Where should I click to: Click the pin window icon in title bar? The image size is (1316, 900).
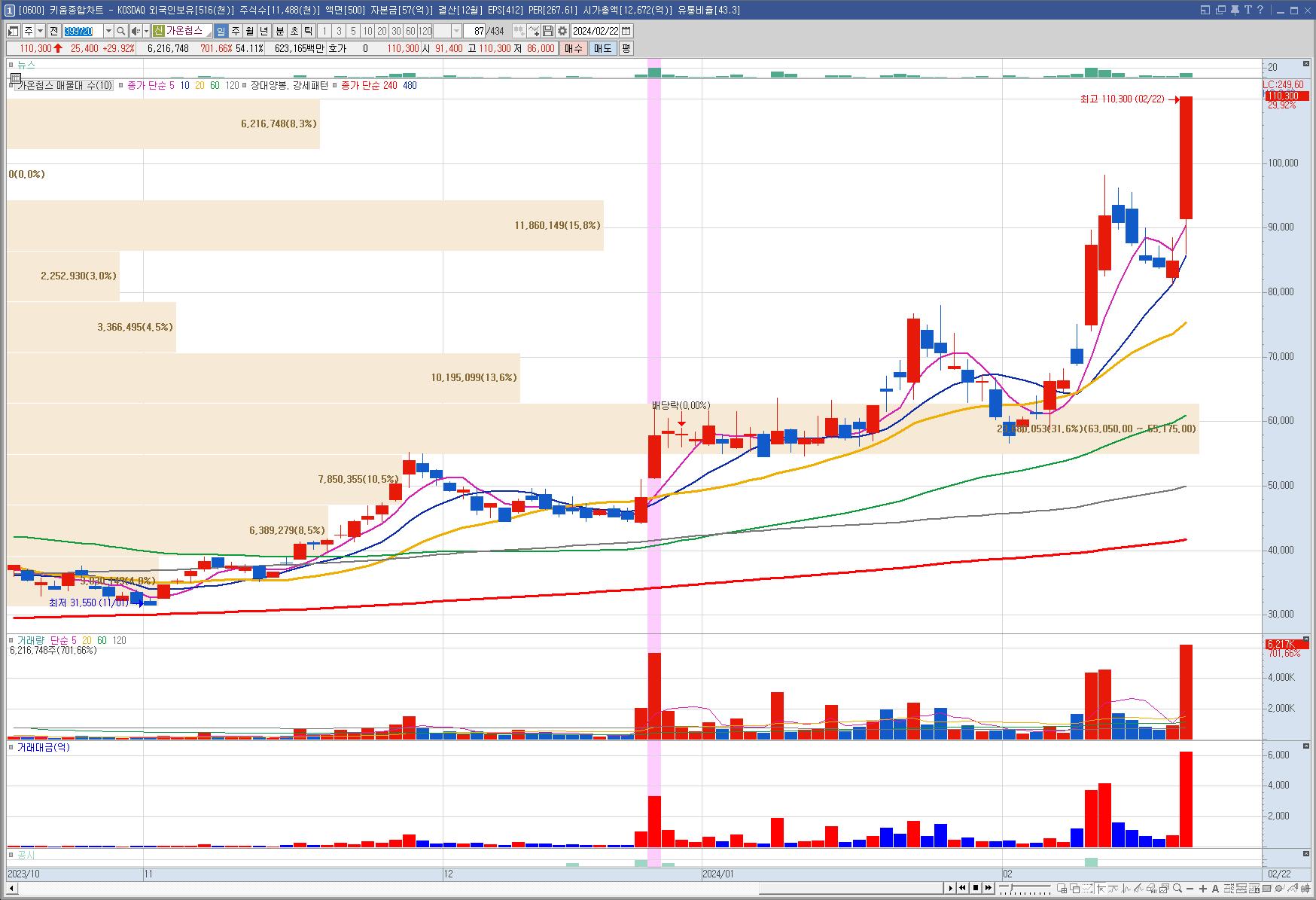point(1236,10)
